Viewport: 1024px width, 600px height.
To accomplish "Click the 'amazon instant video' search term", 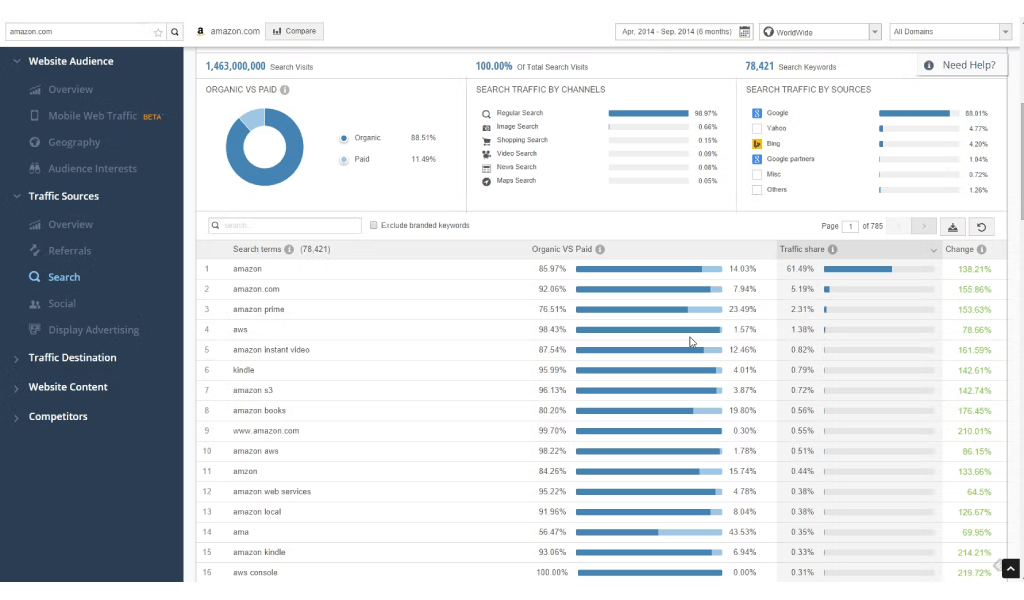I will coord(271,350).
